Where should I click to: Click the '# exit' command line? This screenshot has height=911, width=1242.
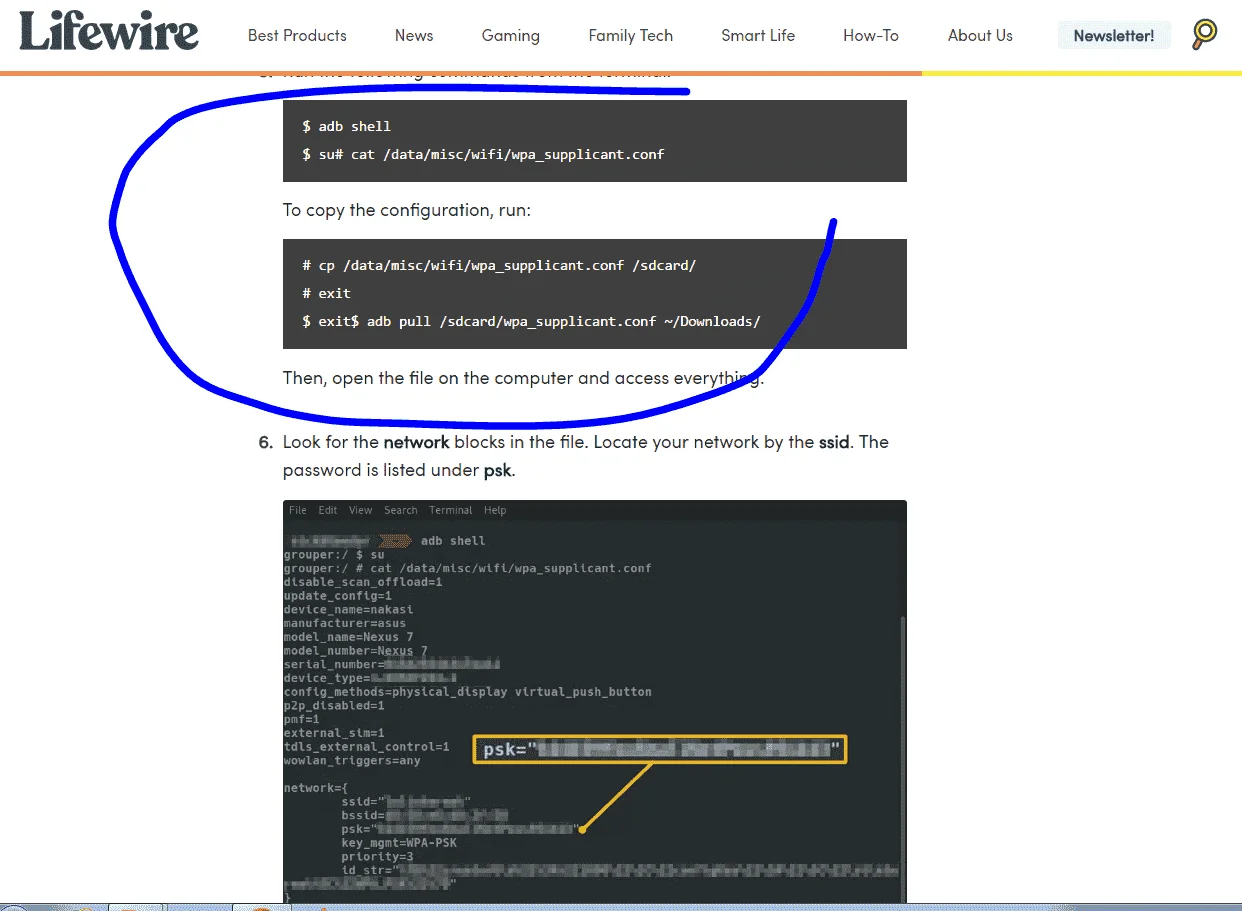tap(327, 293)
